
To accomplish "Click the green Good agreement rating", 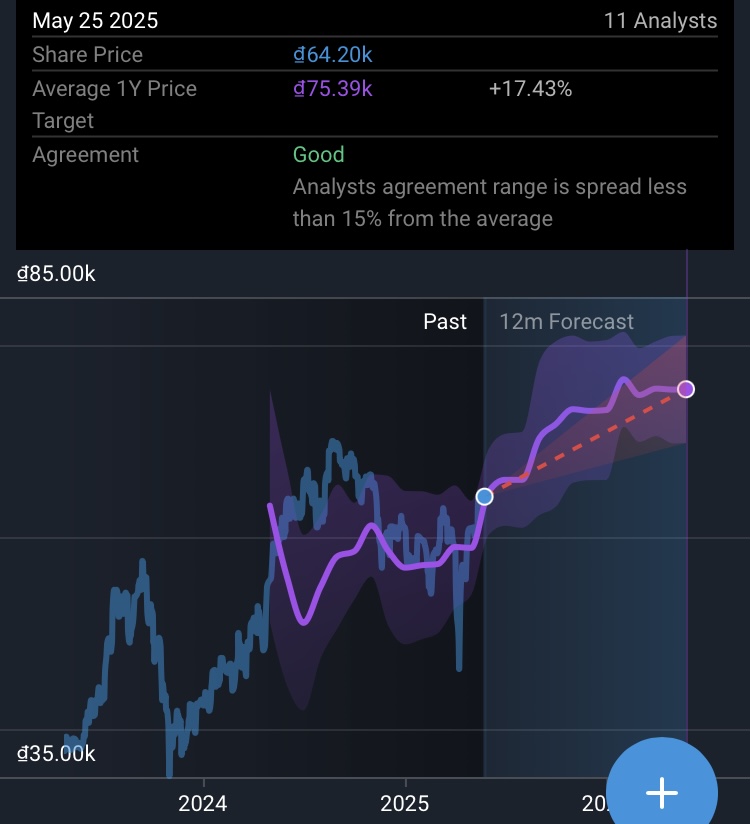I will 318,155.
